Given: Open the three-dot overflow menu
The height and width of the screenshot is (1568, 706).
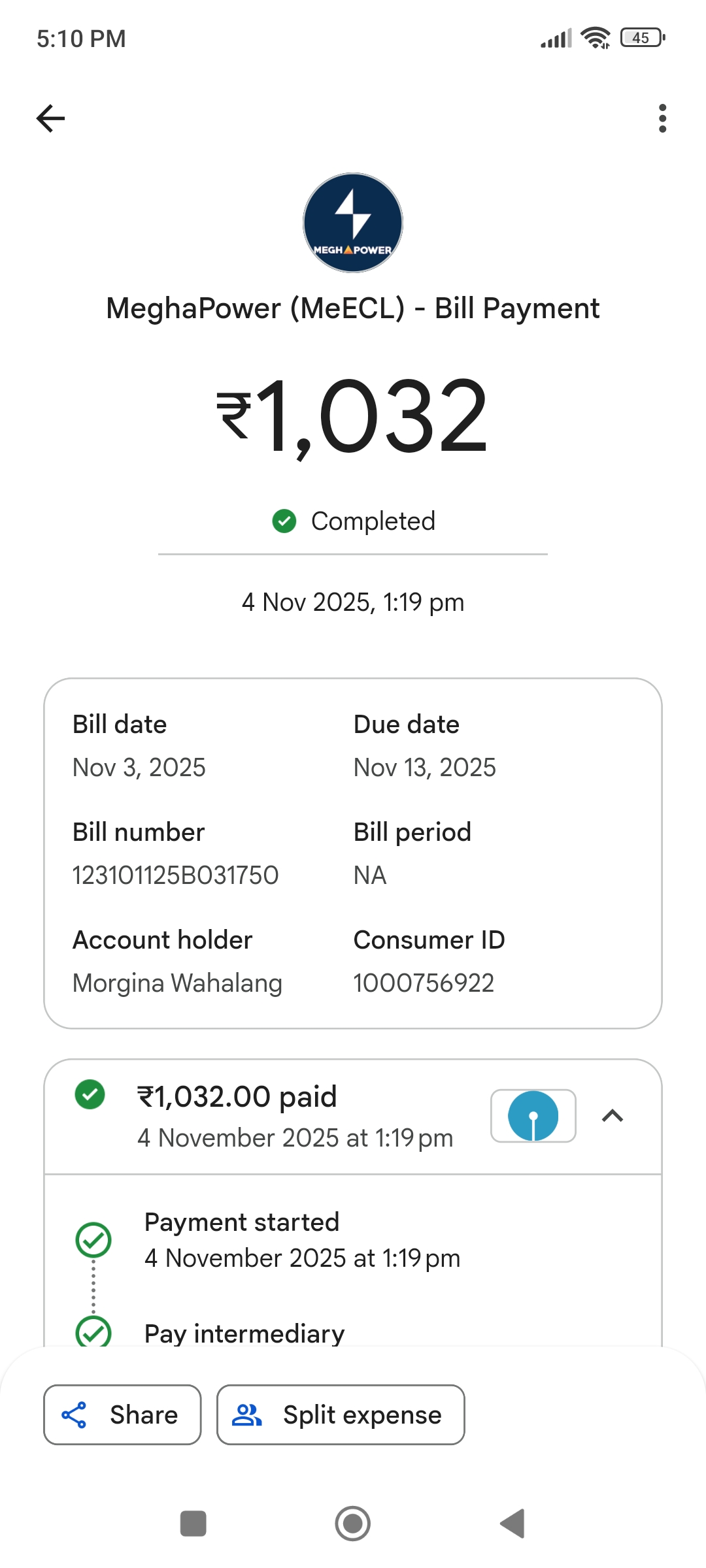Looking at the screenshot, I should click(x=662, y=118).
